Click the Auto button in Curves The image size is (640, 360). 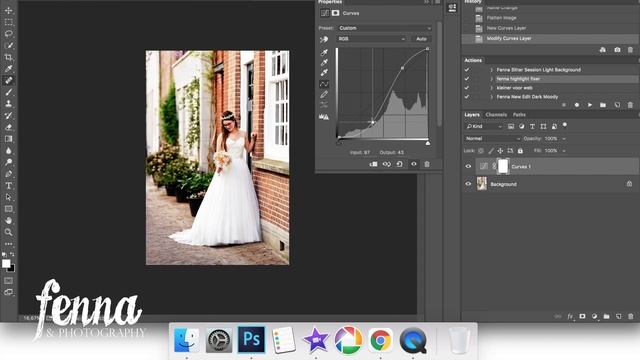pyautogui.click(x=421, y=39)
